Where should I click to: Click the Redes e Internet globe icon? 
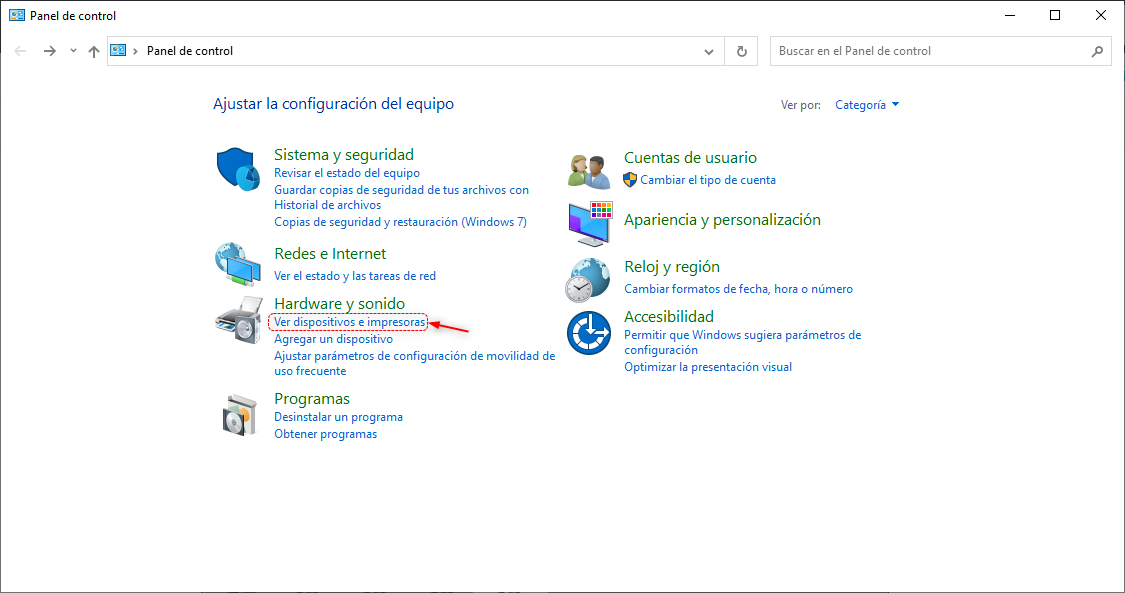[238, 264]
